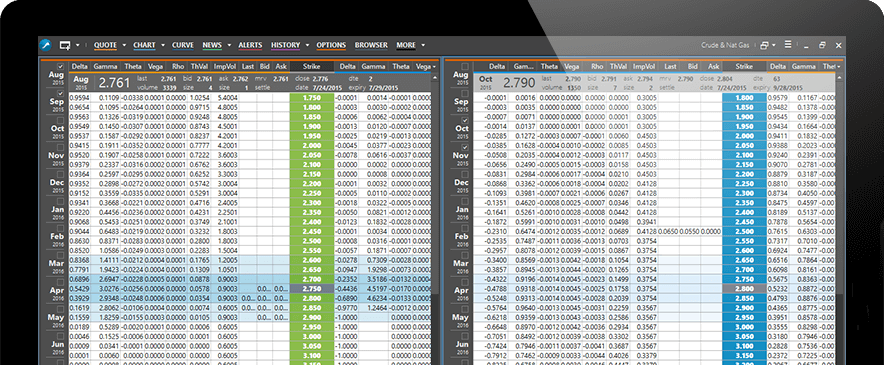This screenshot has height=365, width=884.
Task: Open the hamburger menu icon
Action: click(x=788, y=45)
